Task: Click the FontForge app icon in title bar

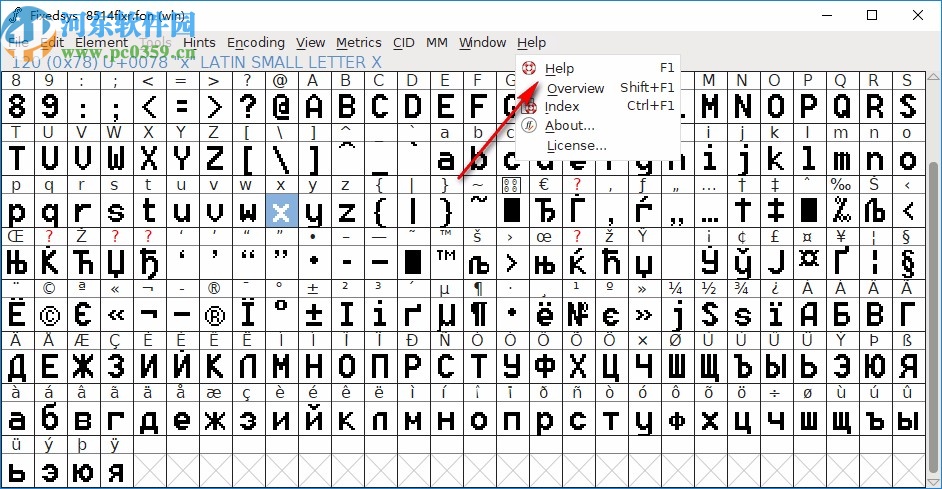Action: (16, 16)
